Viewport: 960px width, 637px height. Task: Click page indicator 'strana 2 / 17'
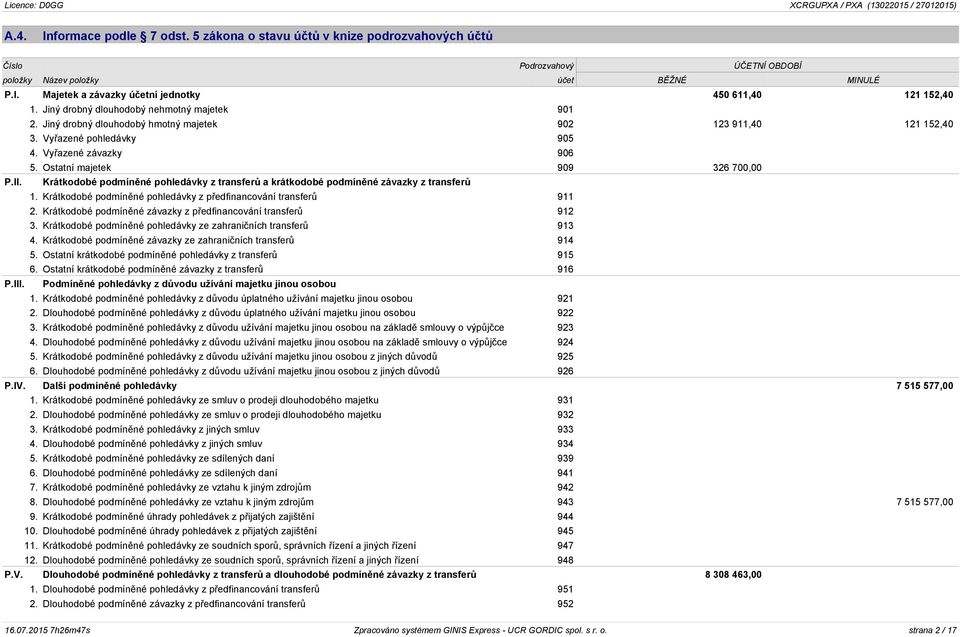tap(932, 630)
